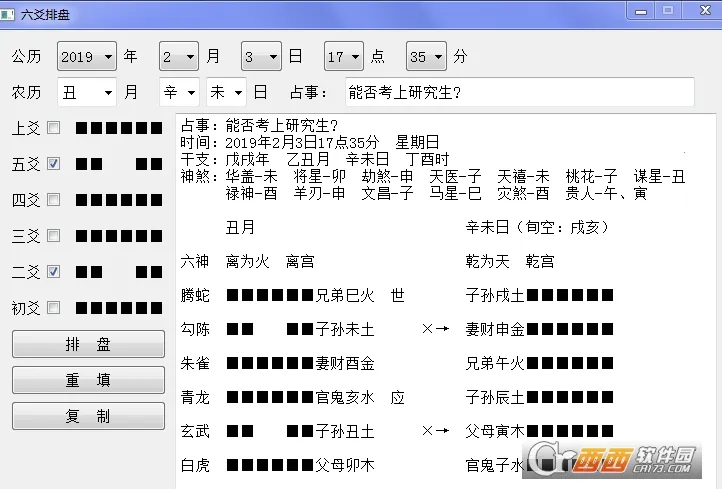
Task: Disable the 二爻 checkbox
Action: pyautogui.click(x=53, y=272)
